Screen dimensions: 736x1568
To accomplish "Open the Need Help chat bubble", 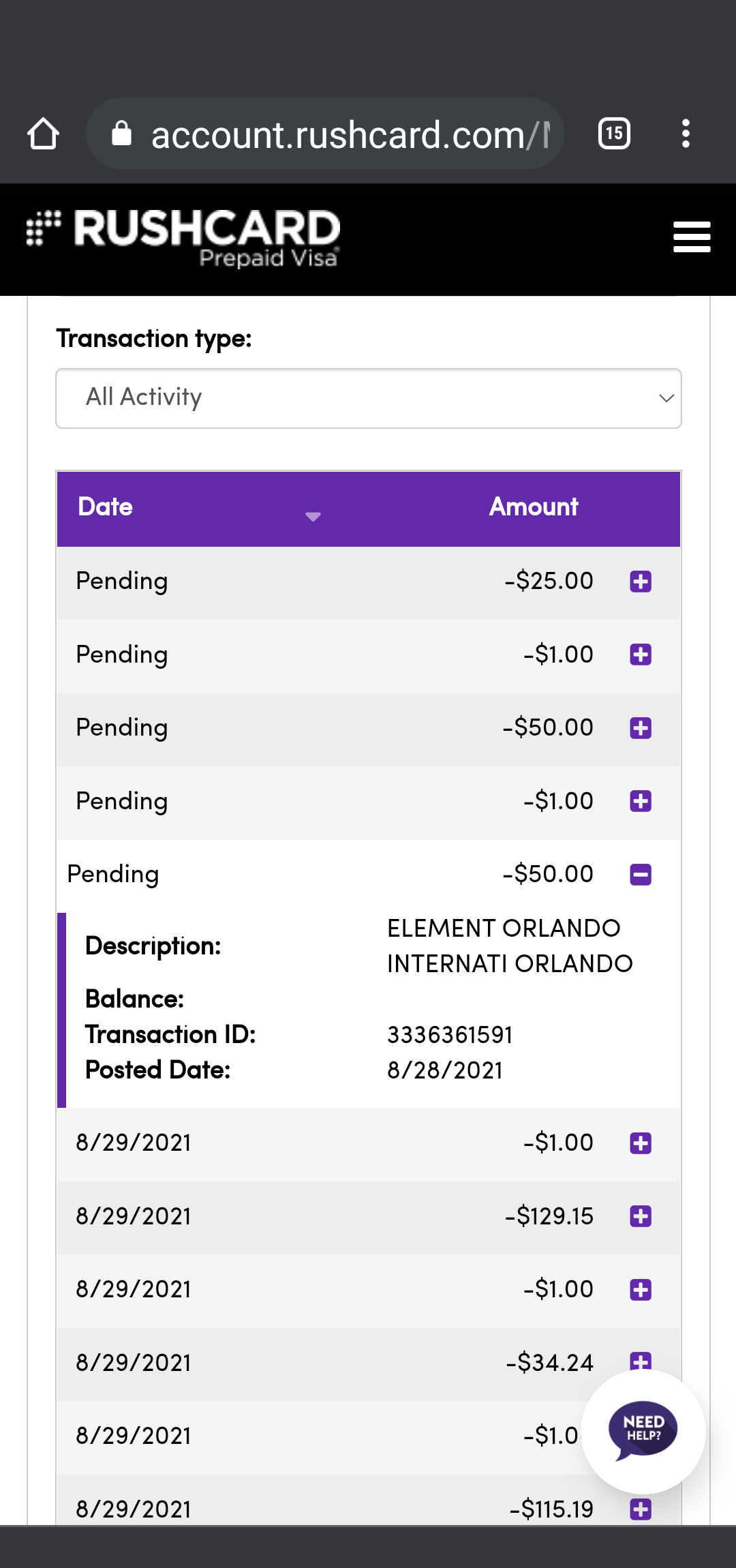I will click(x=643, y=1430).
